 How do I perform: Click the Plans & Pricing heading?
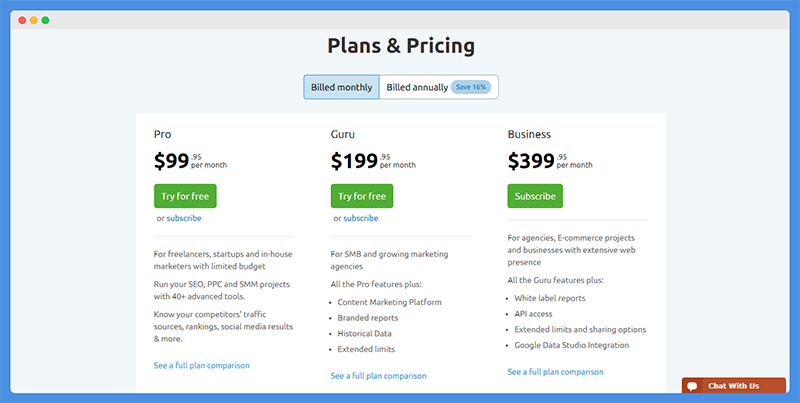click(401, 45)
